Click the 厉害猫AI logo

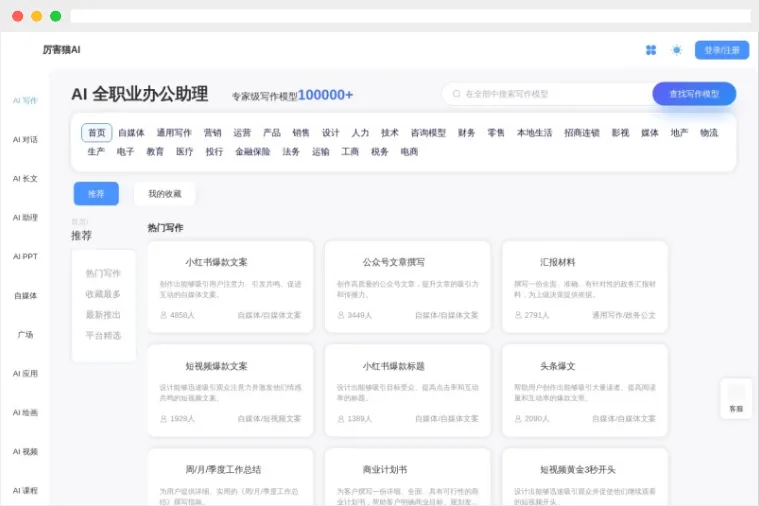coord(61,50)
